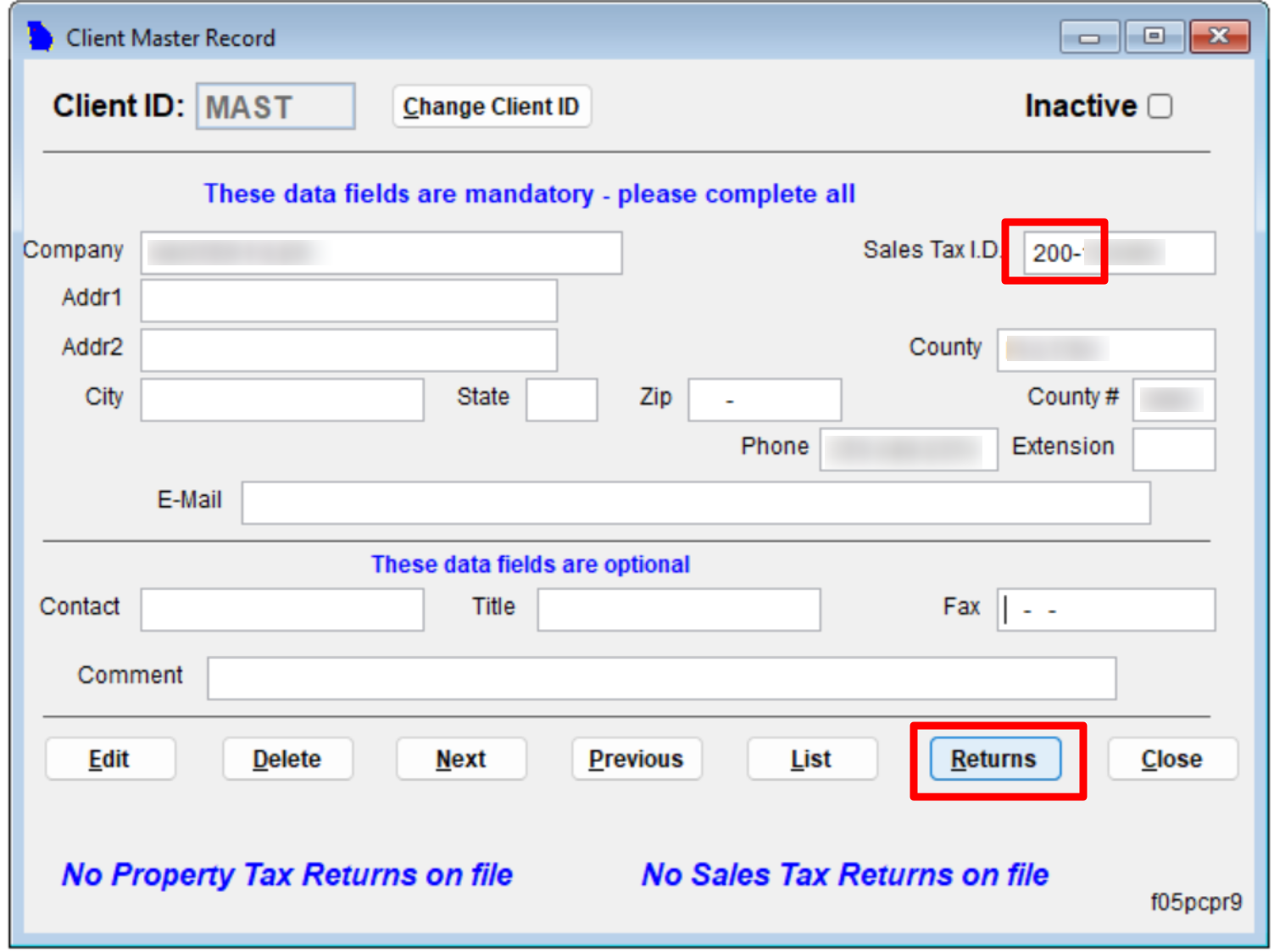Click into the Company field

(381, 253)
